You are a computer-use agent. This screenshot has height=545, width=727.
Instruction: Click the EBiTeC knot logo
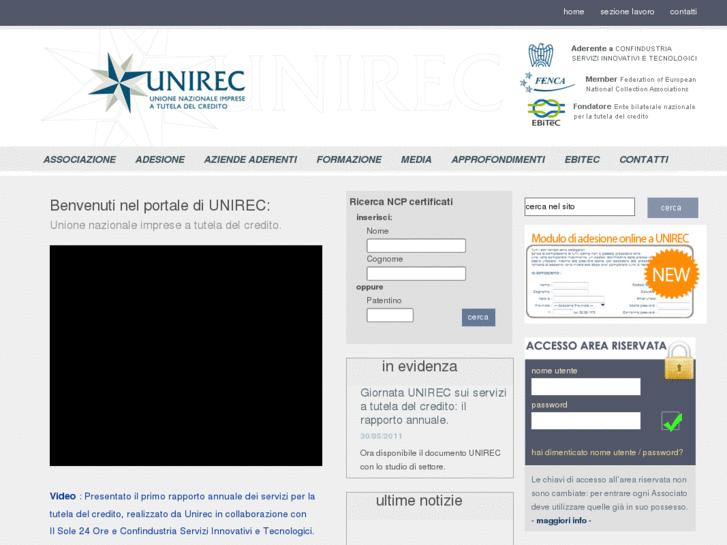(546, 113)
